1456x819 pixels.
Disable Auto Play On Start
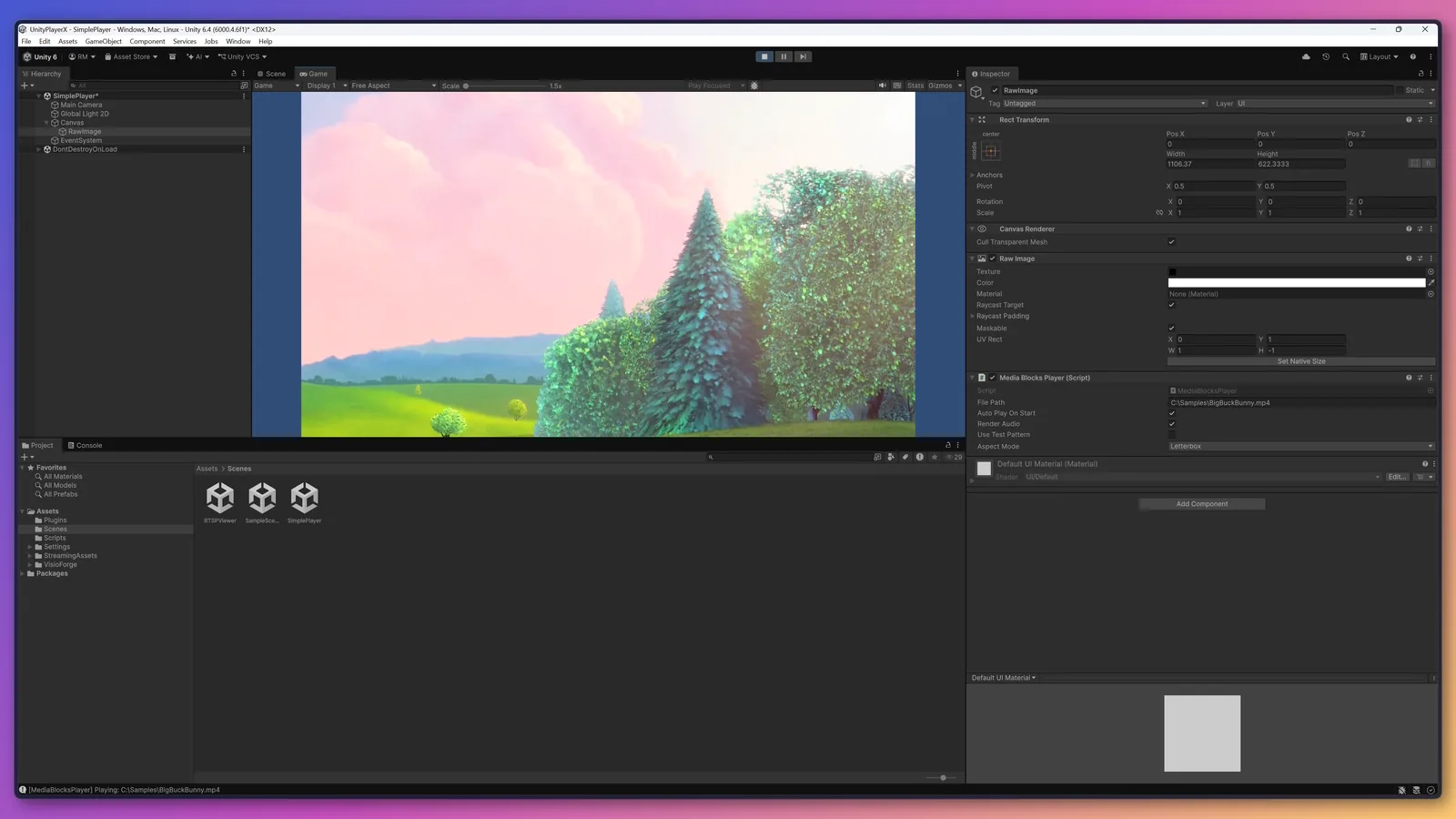1171,413
